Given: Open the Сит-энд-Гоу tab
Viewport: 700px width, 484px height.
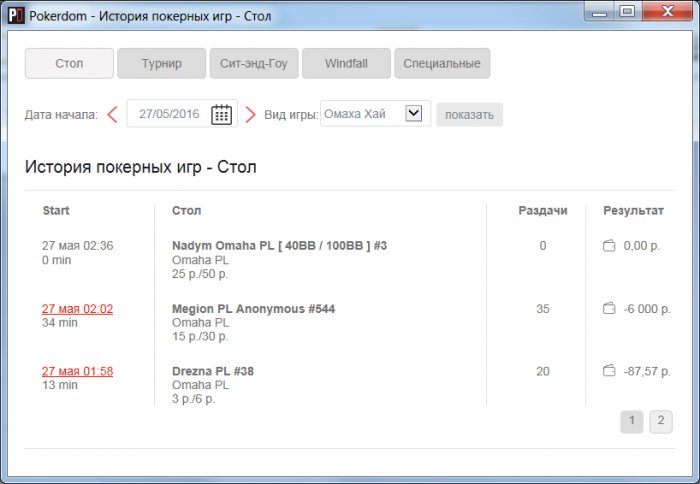Looking at the screenshot, I should [254, 63].
